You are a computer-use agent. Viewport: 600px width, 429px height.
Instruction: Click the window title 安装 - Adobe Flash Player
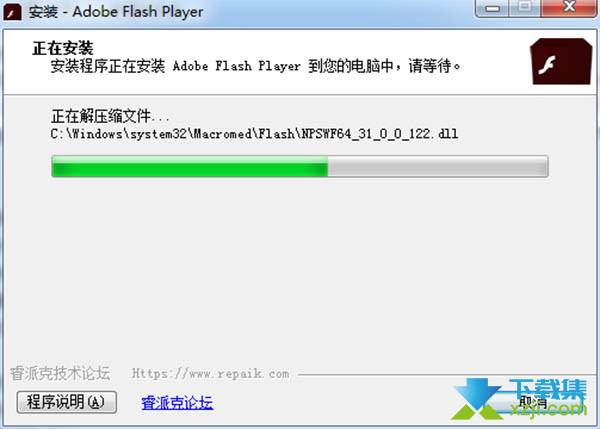(x=116, y=12)
